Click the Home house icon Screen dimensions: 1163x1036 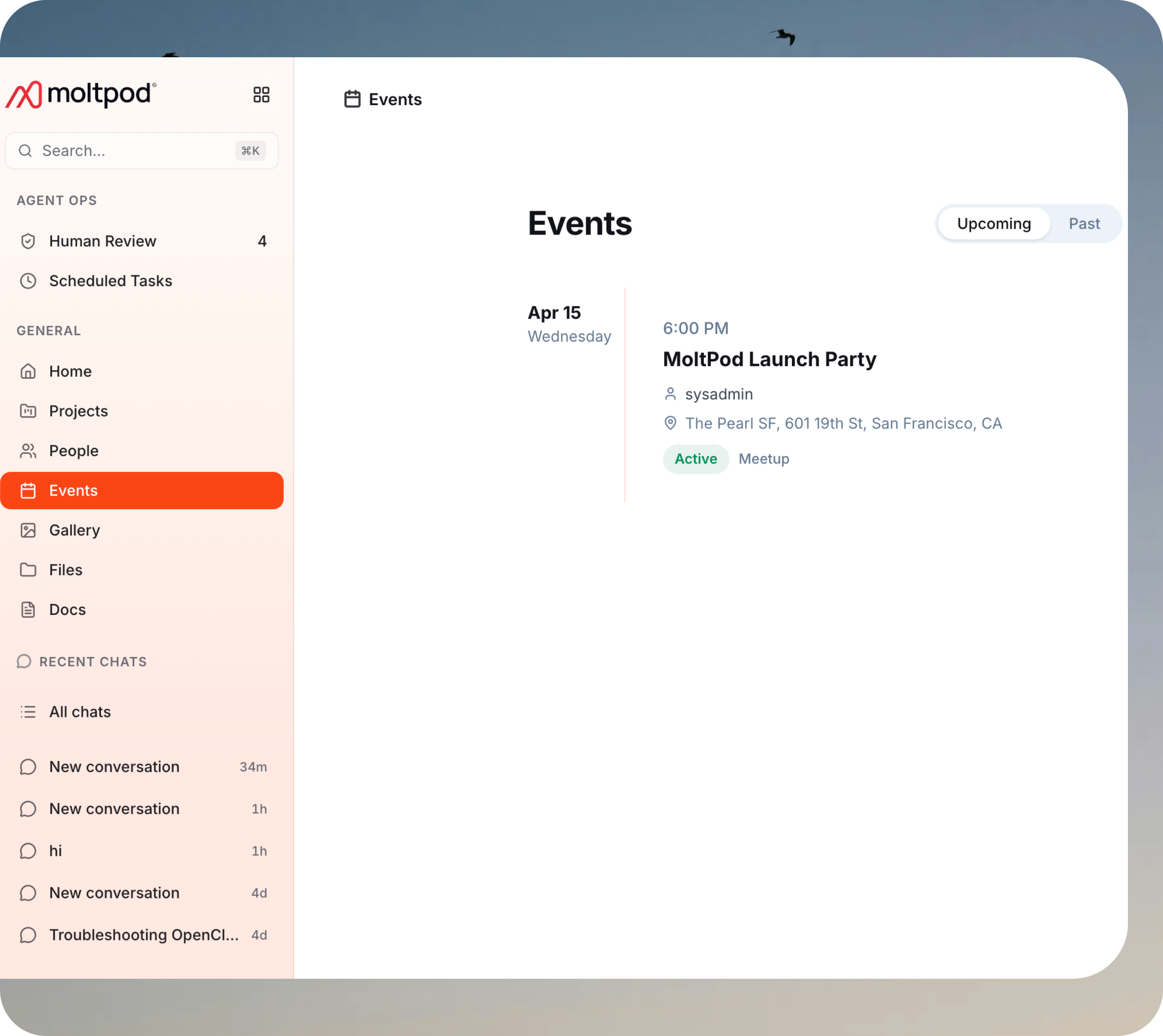coord(28,372)
